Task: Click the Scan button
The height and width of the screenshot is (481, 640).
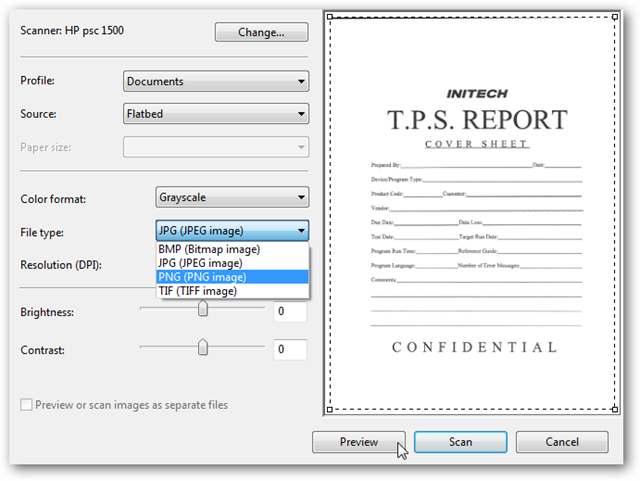Action: tap(460, 442)
